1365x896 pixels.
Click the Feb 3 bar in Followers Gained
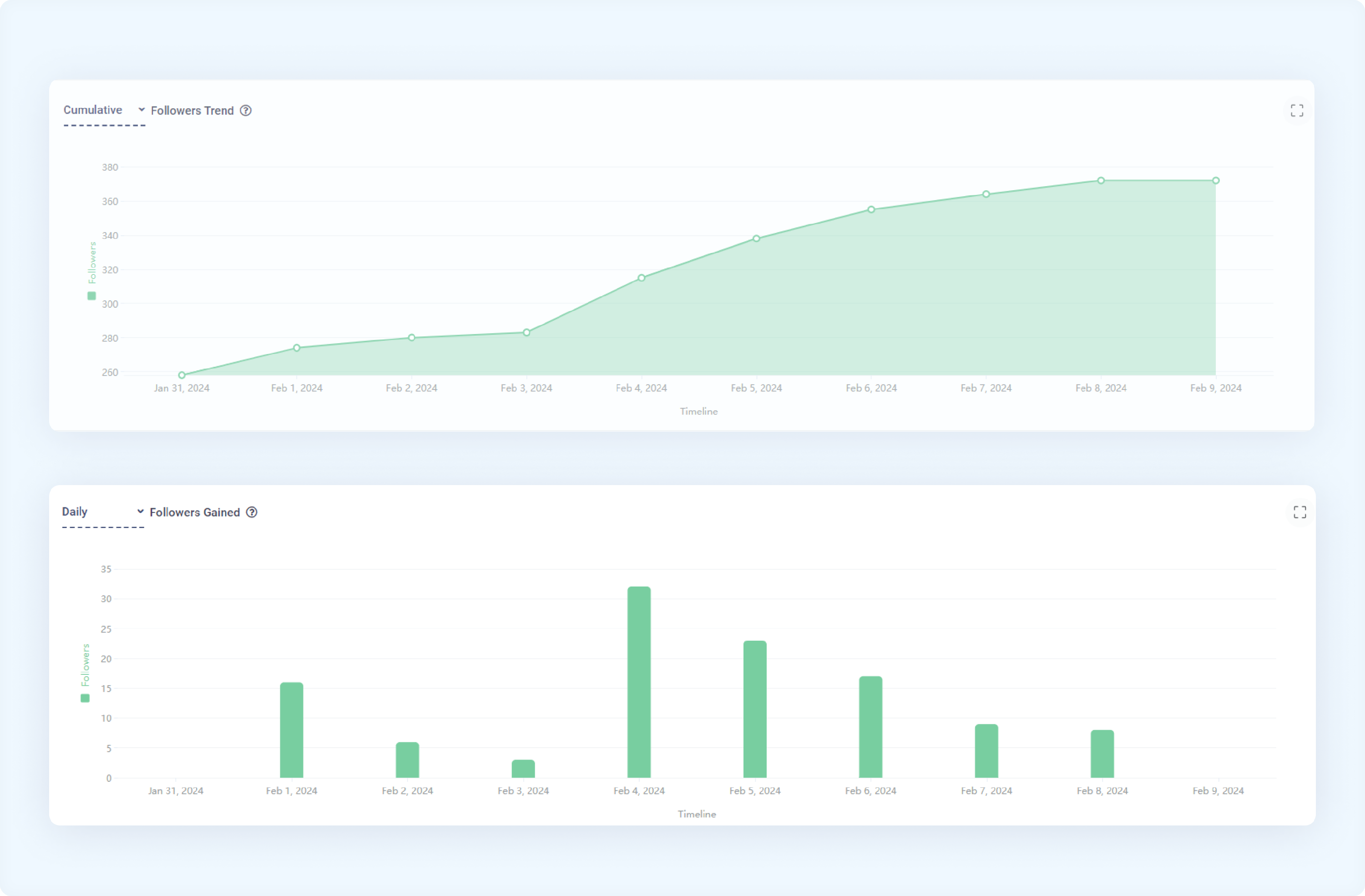point(523,769)
